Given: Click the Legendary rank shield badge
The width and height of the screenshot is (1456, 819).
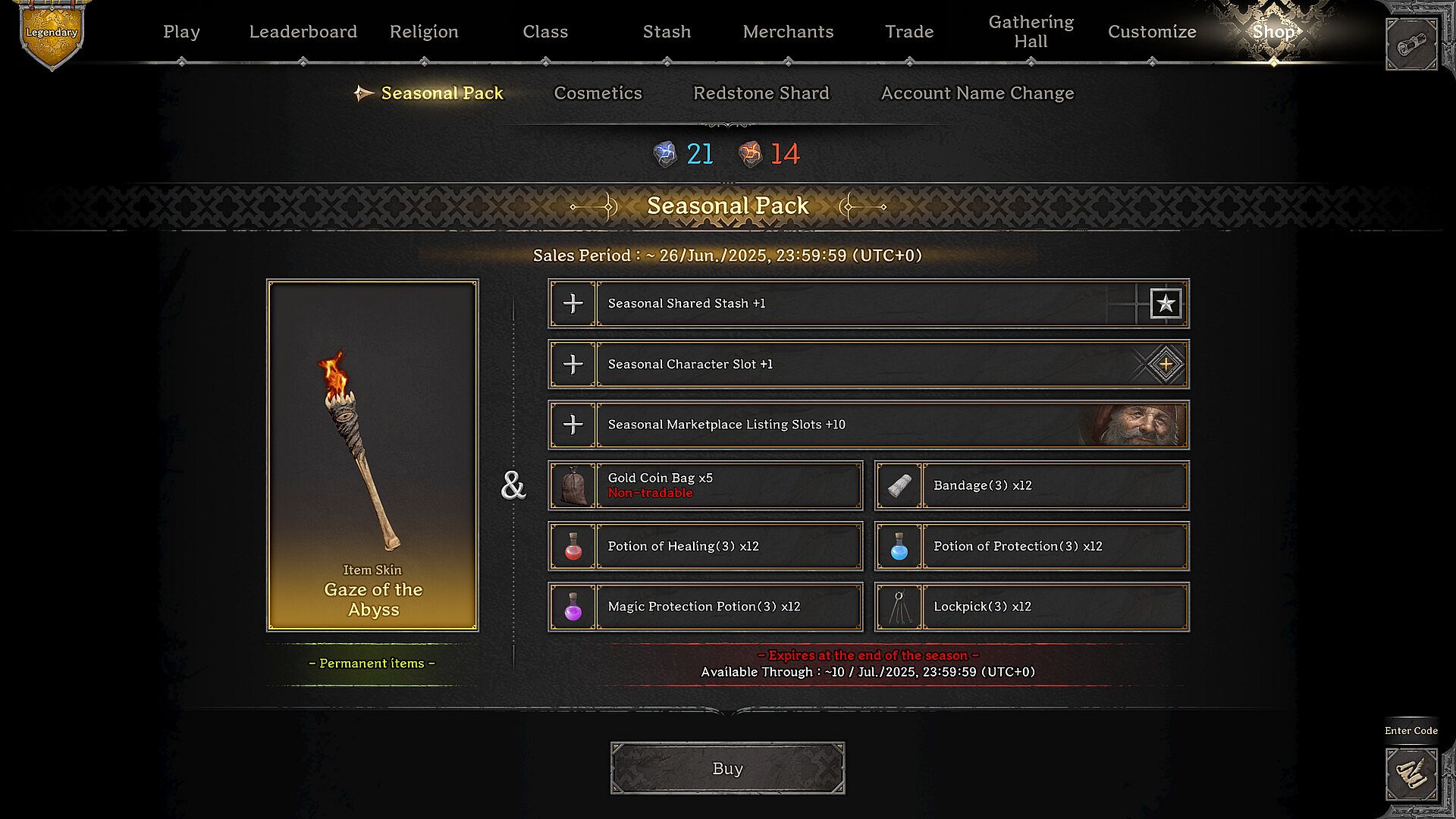Looking at the screenshot, I should [x=52, y=35].
